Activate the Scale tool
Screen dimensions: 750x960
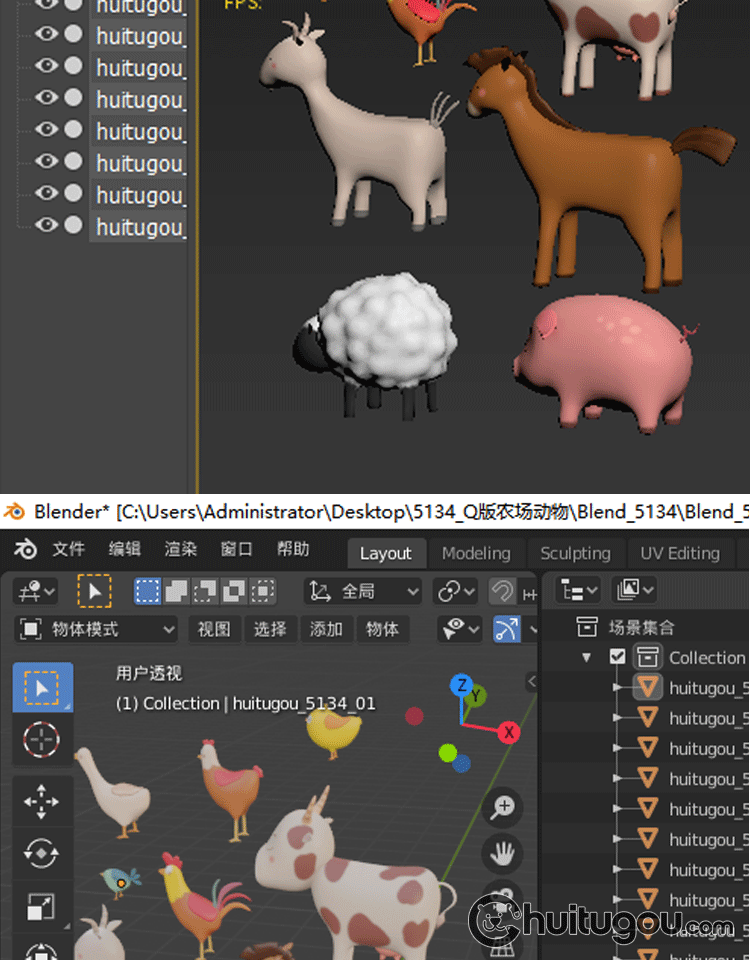(x=41, y=906)
